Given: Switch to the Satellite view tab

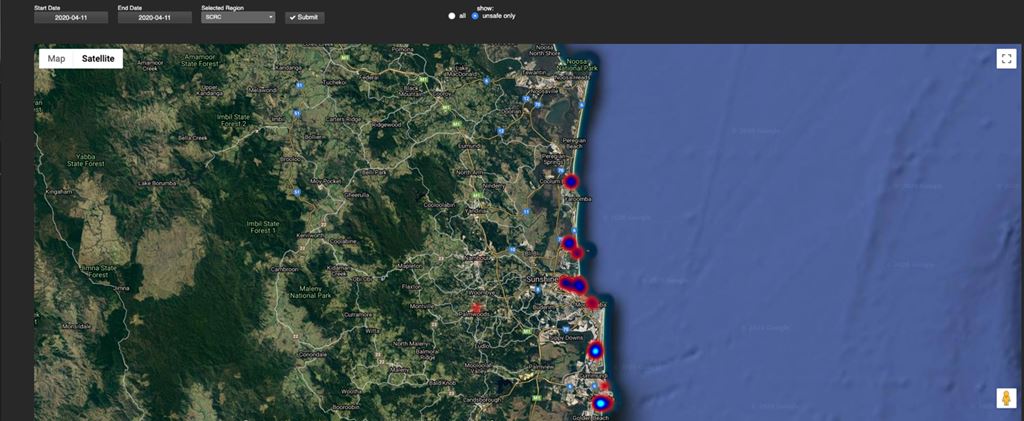Looking at the screenshot, I should 98,59.
